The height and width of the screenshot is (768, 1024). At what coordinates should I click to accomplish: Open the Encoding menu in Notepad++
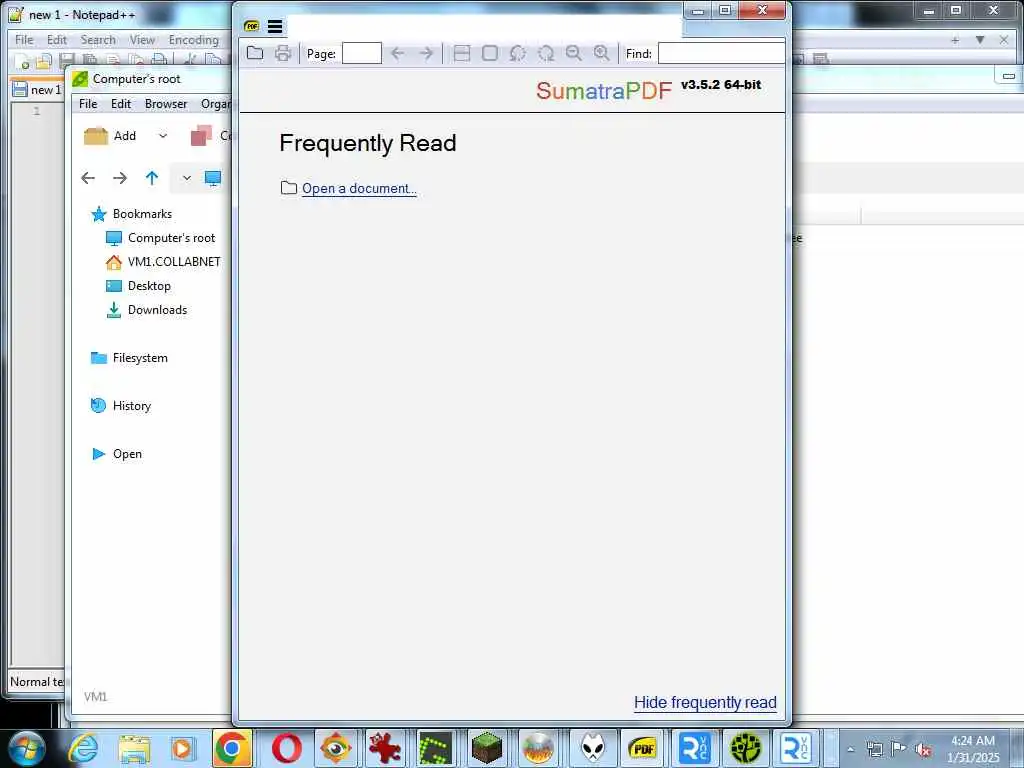click(193, 40)
